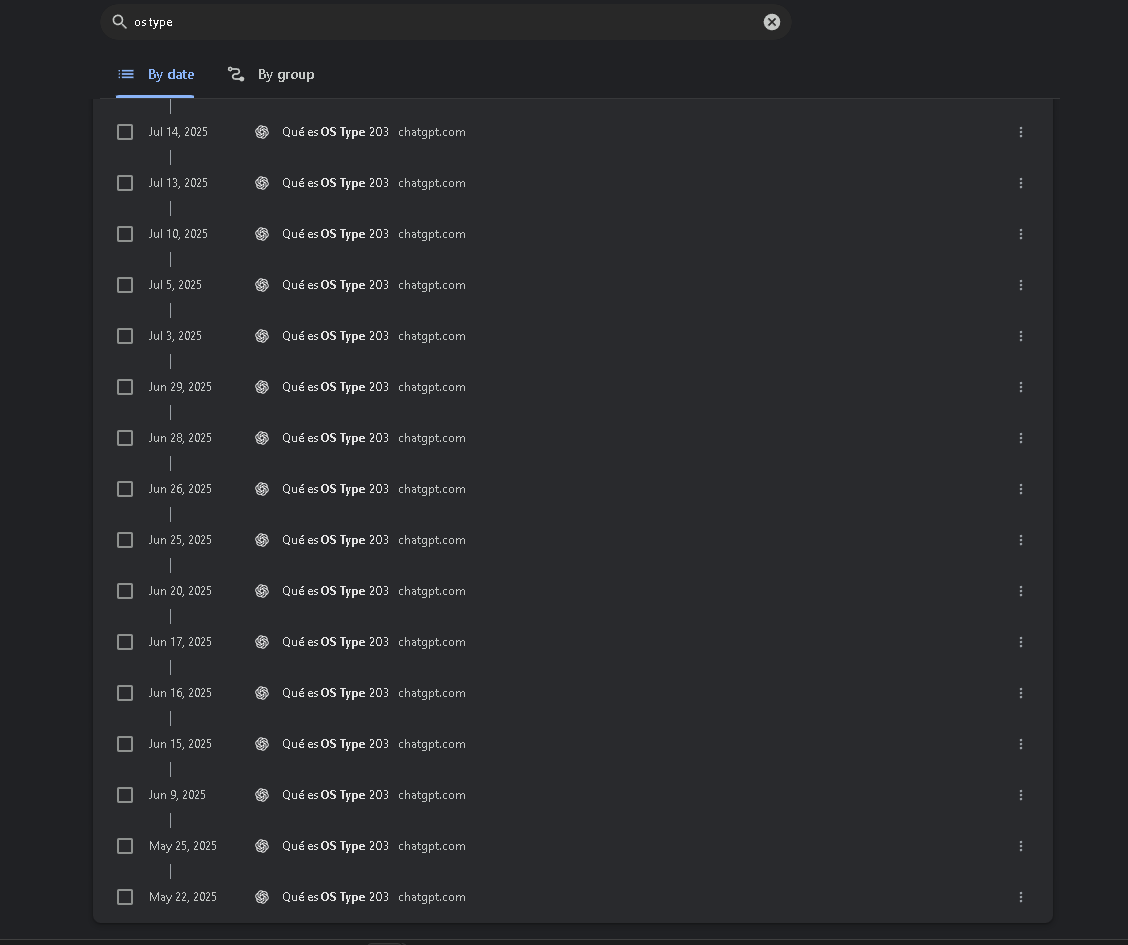
Task: Check the Jul 5, 2025 history entry
Action: tap(125, 286)
